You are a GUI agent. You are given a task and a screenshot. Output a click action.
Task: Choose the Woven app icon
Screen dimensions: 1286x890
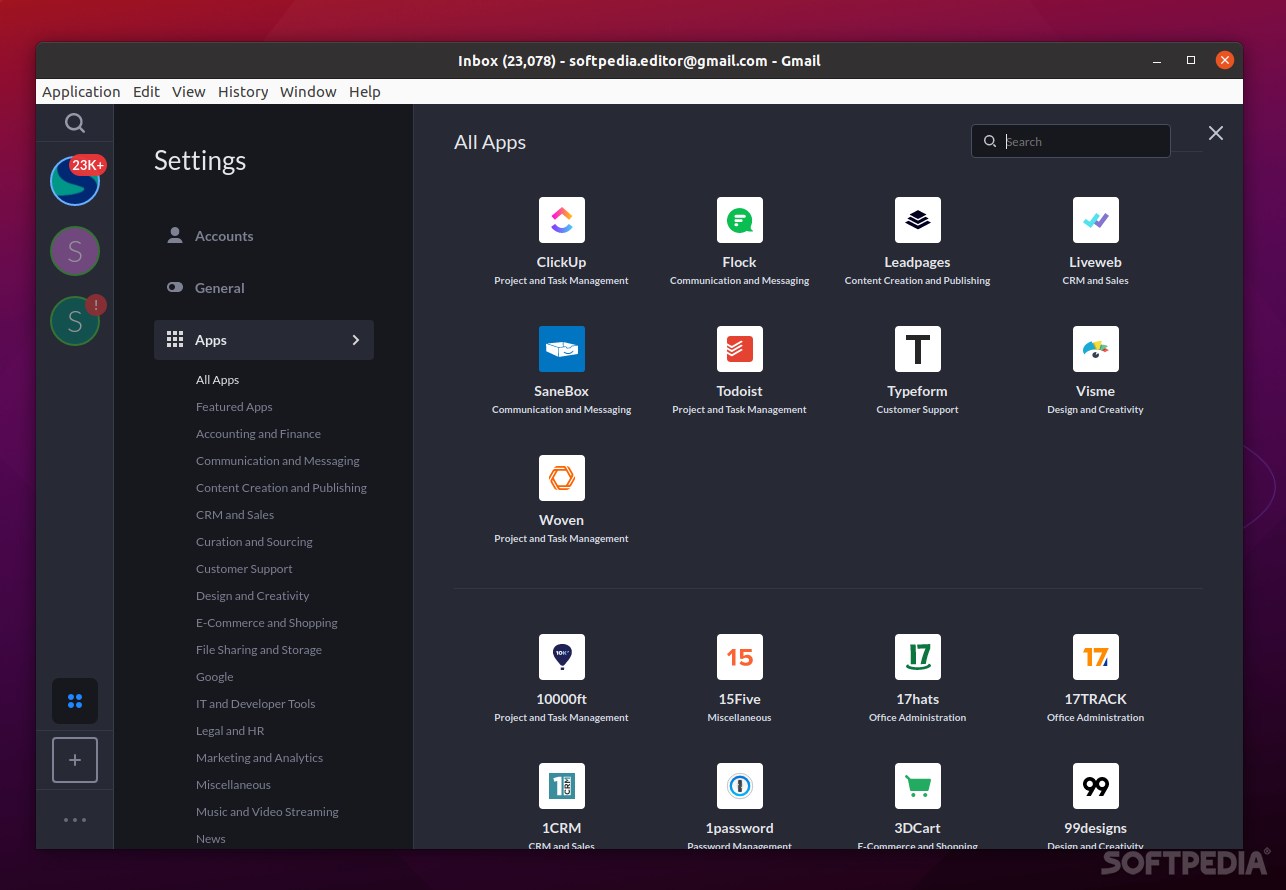coord(562,478)
